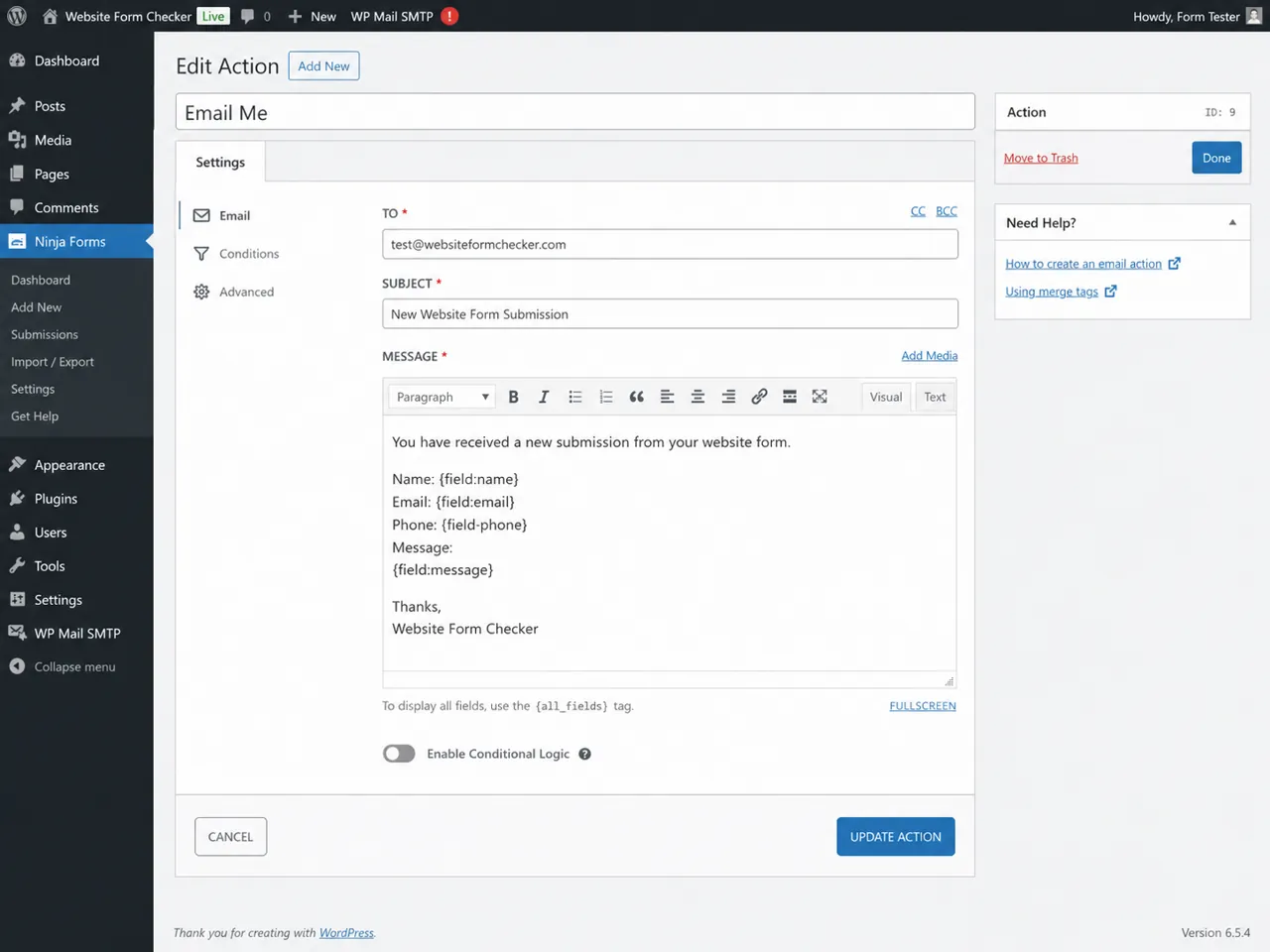This screenshot has height=952, width=1270.
Task: Grab the message editor resize handle
Action: pos(949,681)
